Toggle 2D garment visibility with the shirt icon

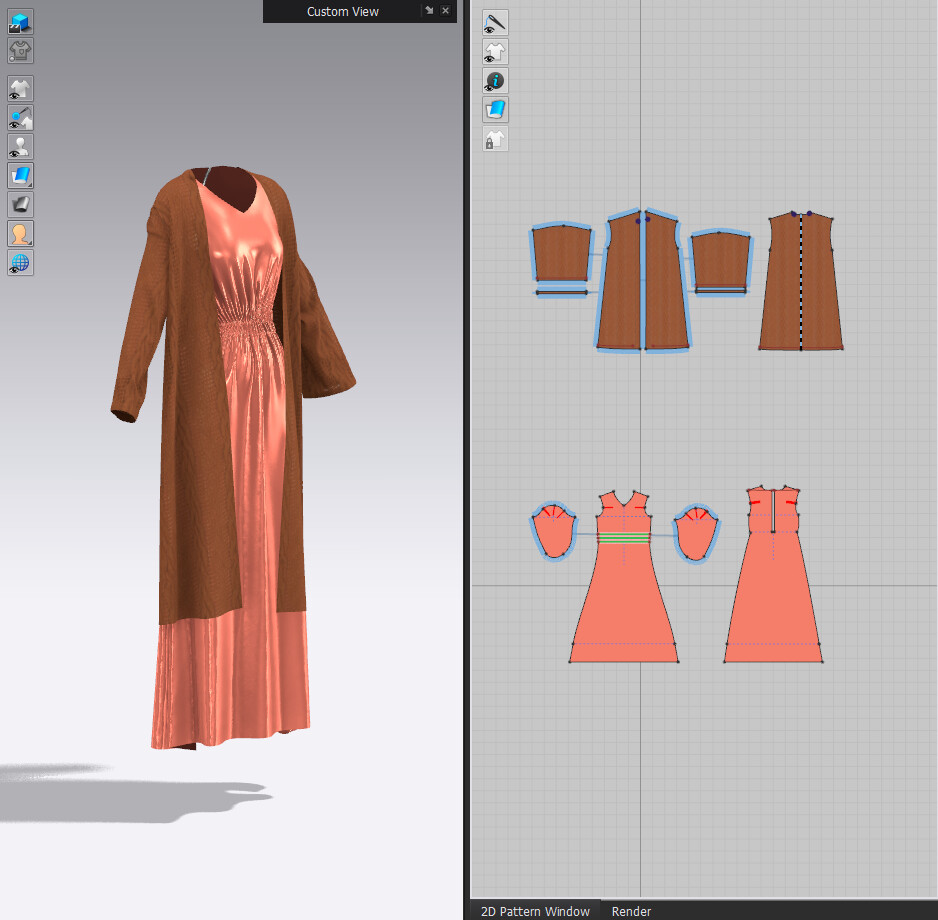[x=494, y=51]
